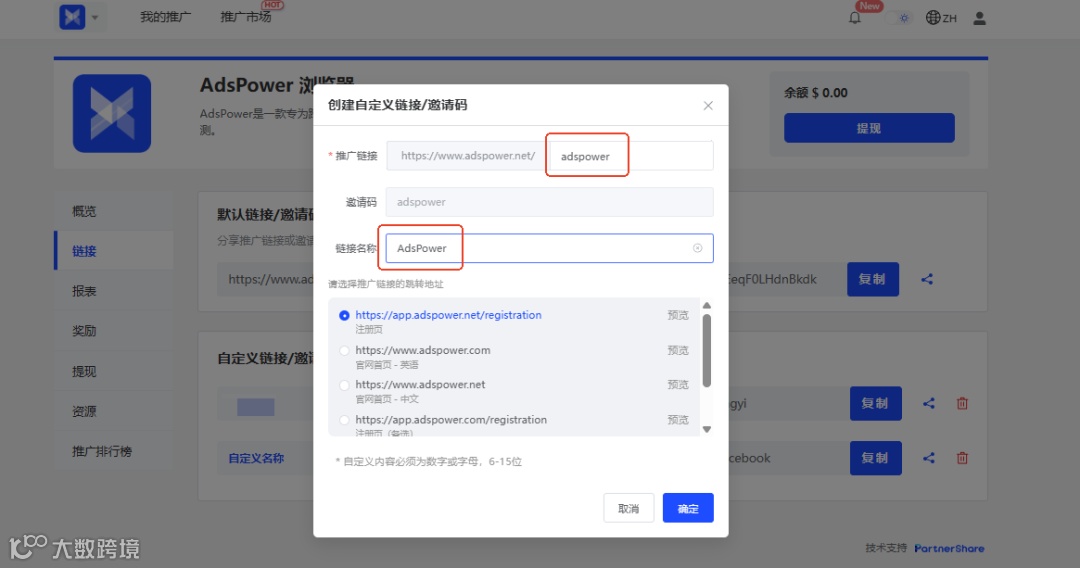Click 预览 for app.adspower.com/registration
Image resolution: width=1080 pixels, height=568 pixels.
tap(678, 419)
